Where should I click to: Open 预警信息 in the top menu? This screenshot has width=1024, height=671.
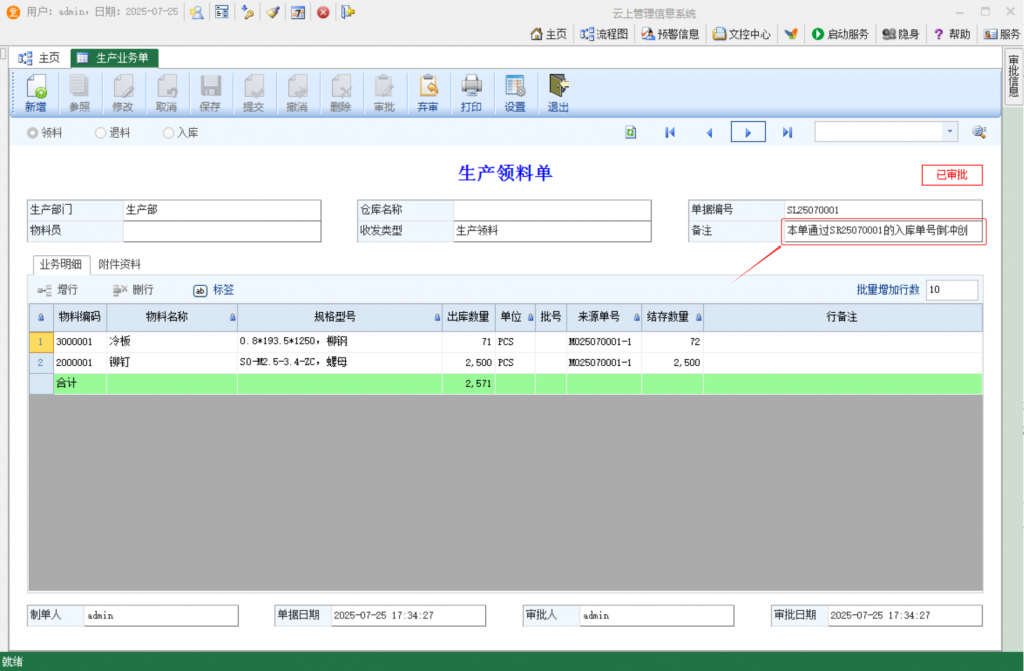(670, 34)
